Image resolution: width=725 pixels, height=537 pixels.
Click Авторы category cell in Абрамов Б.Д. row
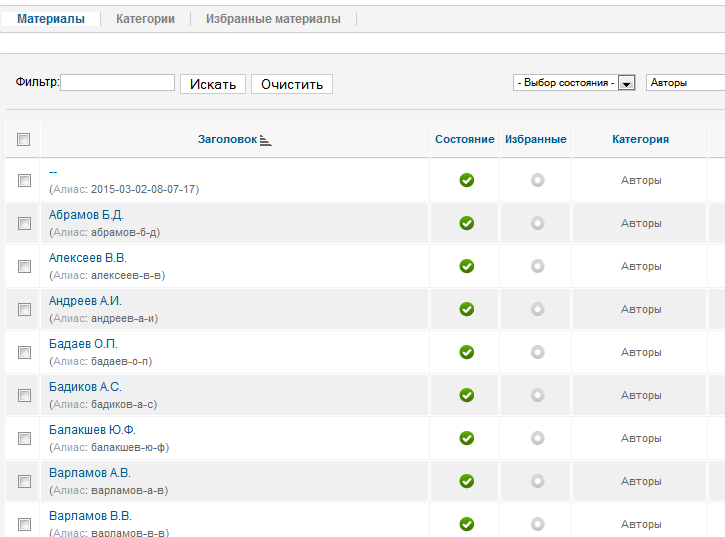tap(641, 223)
